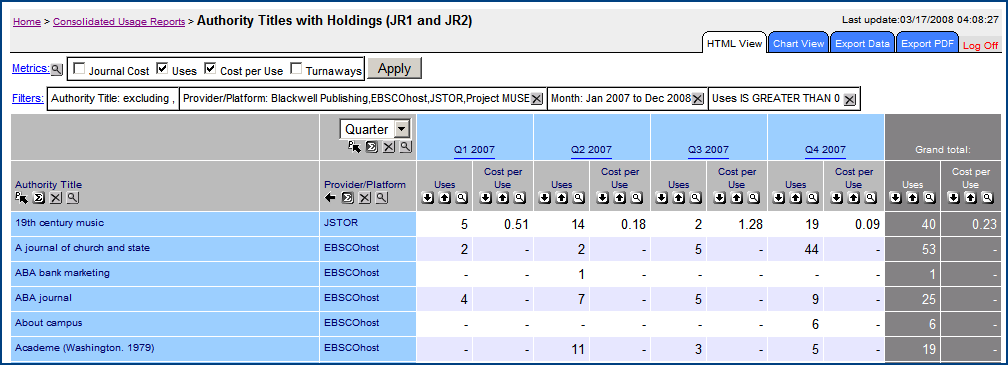Remove the Month date range filter
Screen dimensions: 1008x365
click(698, 99)
